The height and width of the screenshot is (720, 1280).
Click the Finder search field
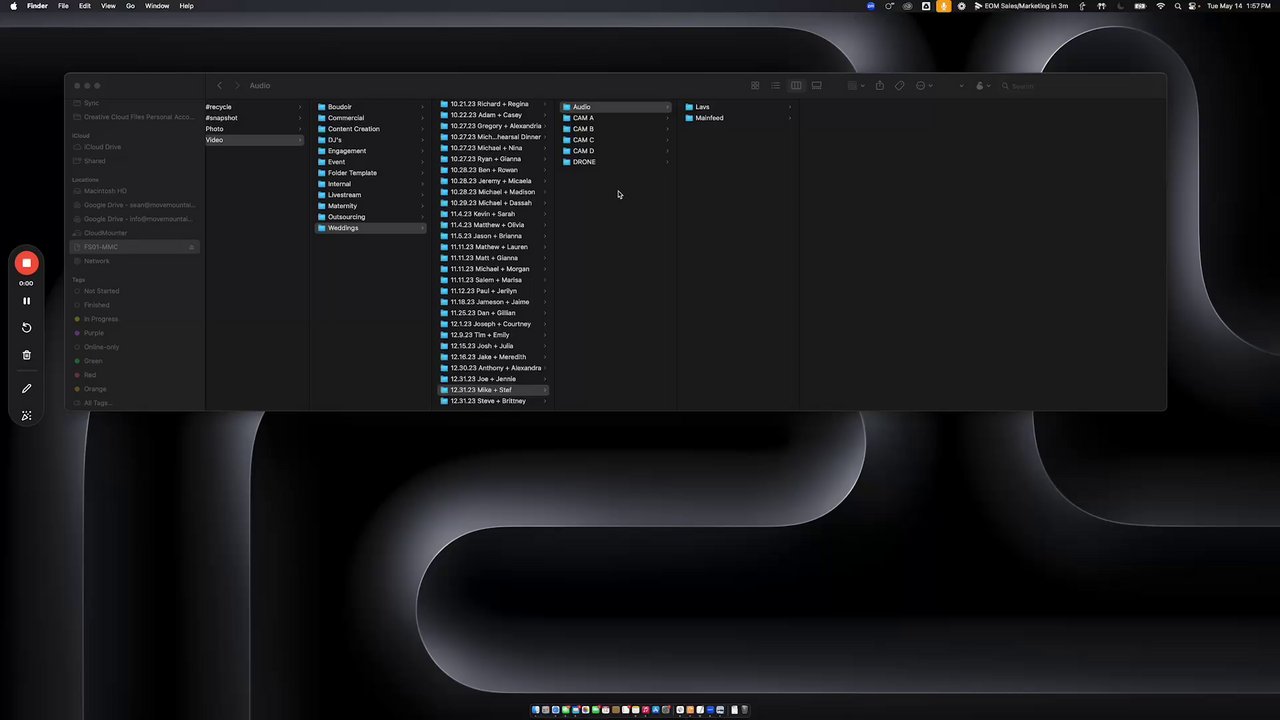pyautogui.click(x=1078, y=86)
